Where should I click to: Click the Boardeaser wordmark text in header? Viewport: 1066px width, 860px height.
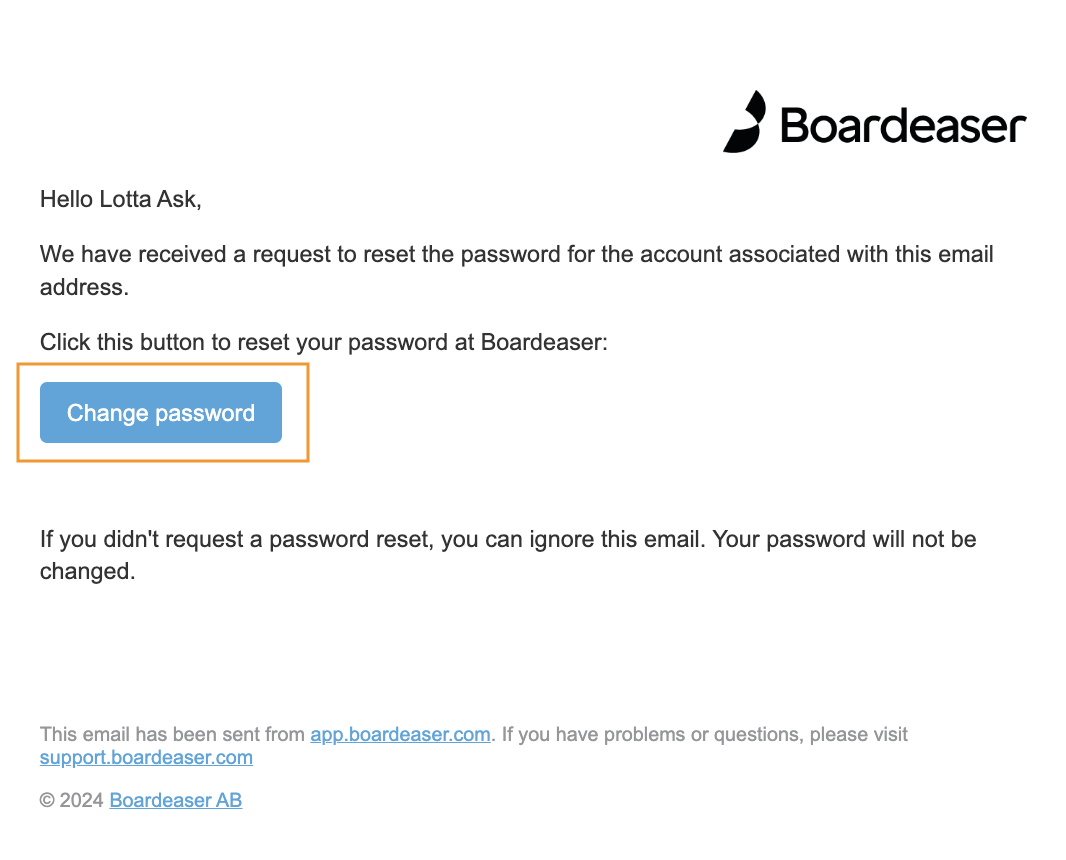click(x=904, y=126)
